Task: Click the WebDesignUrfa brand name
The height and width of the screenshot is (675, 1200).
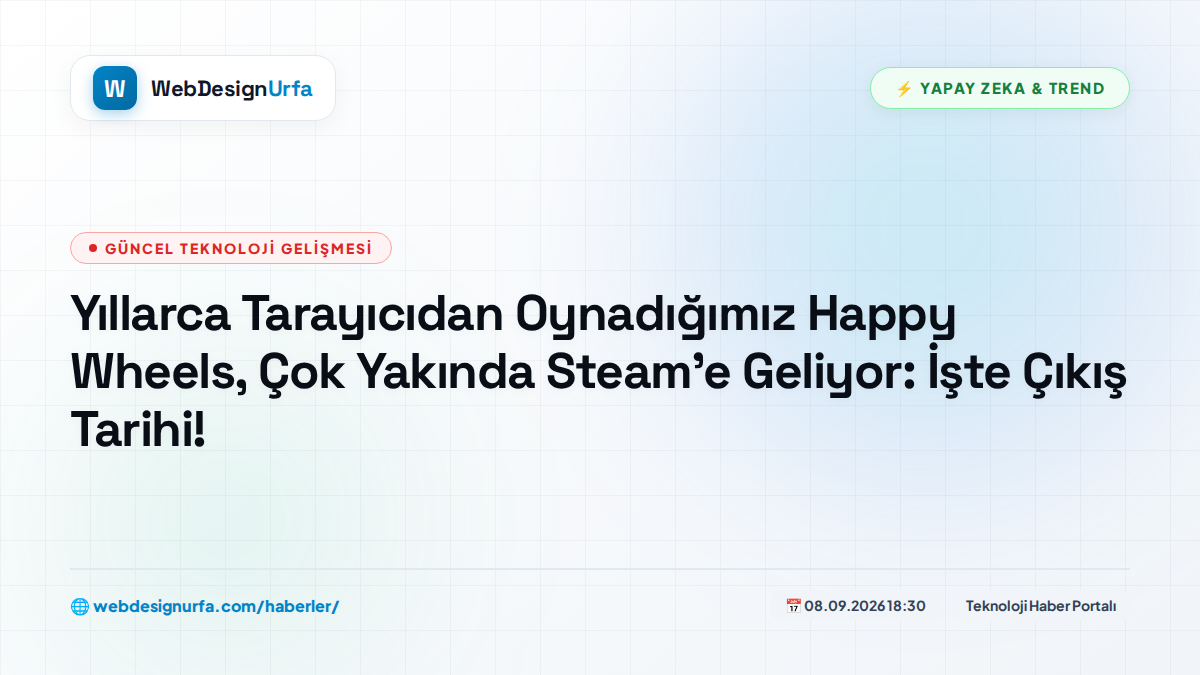Action: pyautogui.click(x=232, y=88)
